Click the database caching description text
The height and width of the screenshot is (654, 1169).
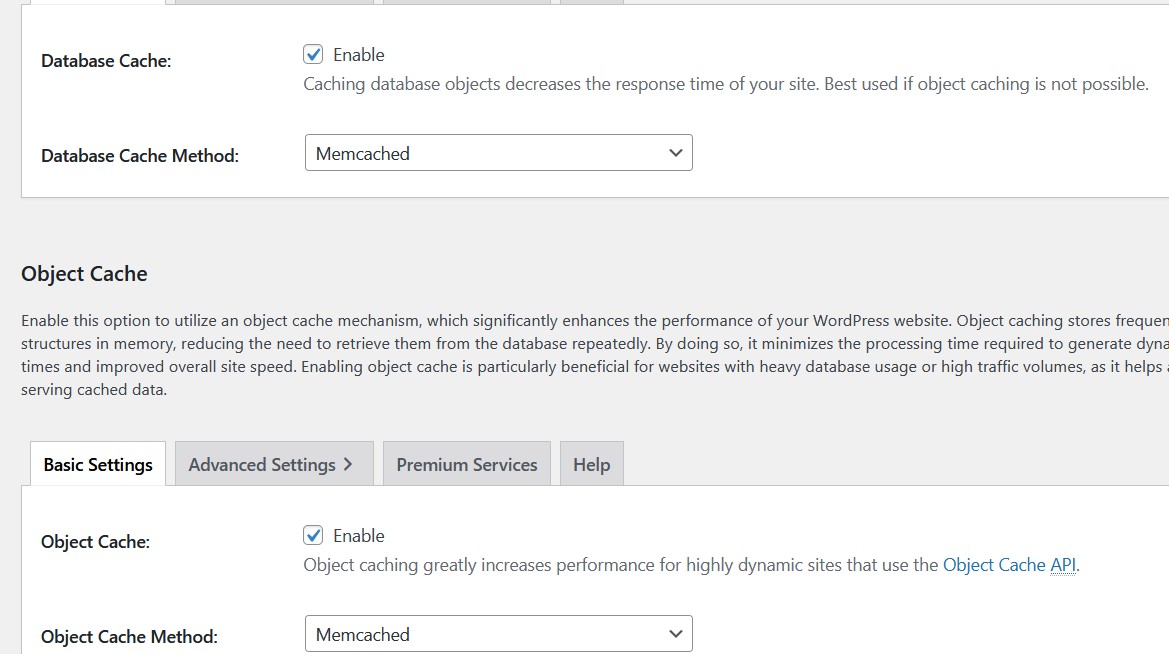725,84
